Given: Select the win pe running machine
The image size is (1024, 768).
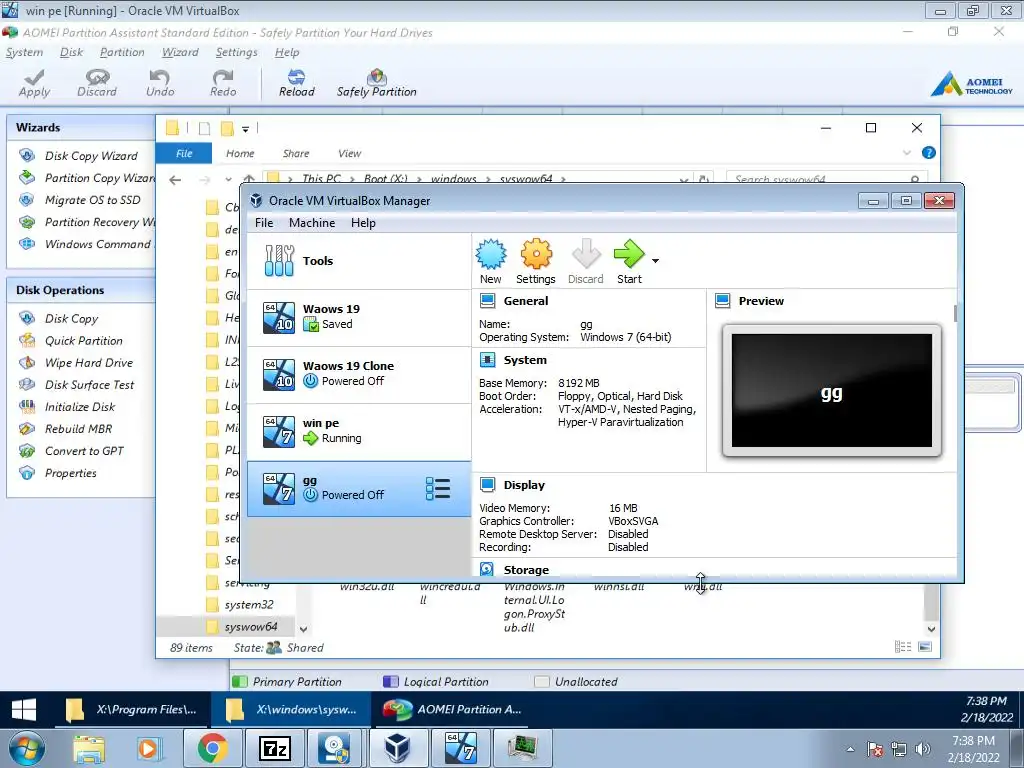Looking at the screenshot, I should click(x=359, y=431).
